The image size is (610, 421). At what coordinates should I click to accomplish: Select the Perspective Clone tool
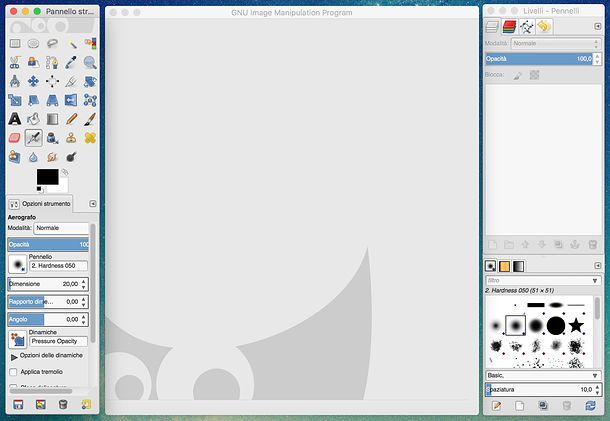coord(15,157)
